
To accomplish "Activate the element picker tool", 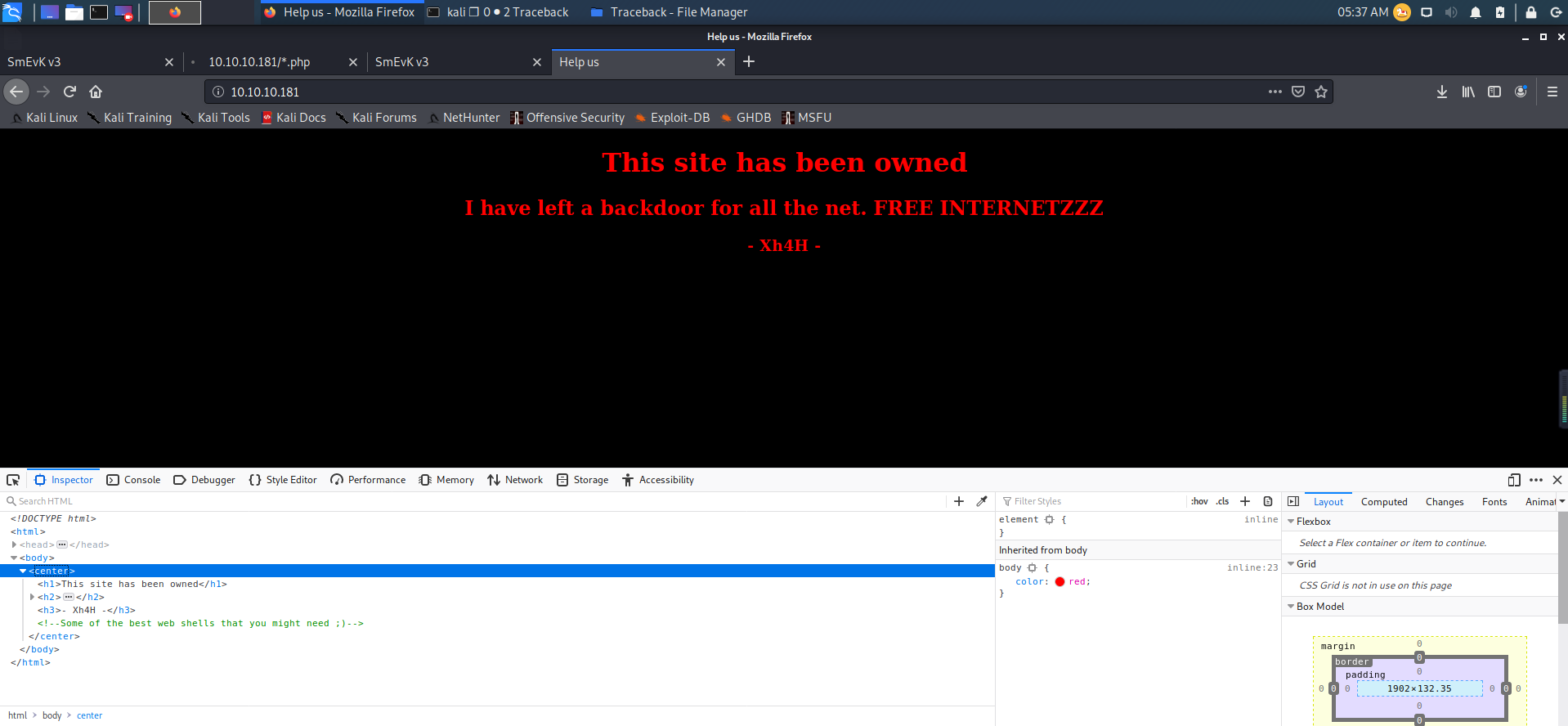I will coord(13,480).
